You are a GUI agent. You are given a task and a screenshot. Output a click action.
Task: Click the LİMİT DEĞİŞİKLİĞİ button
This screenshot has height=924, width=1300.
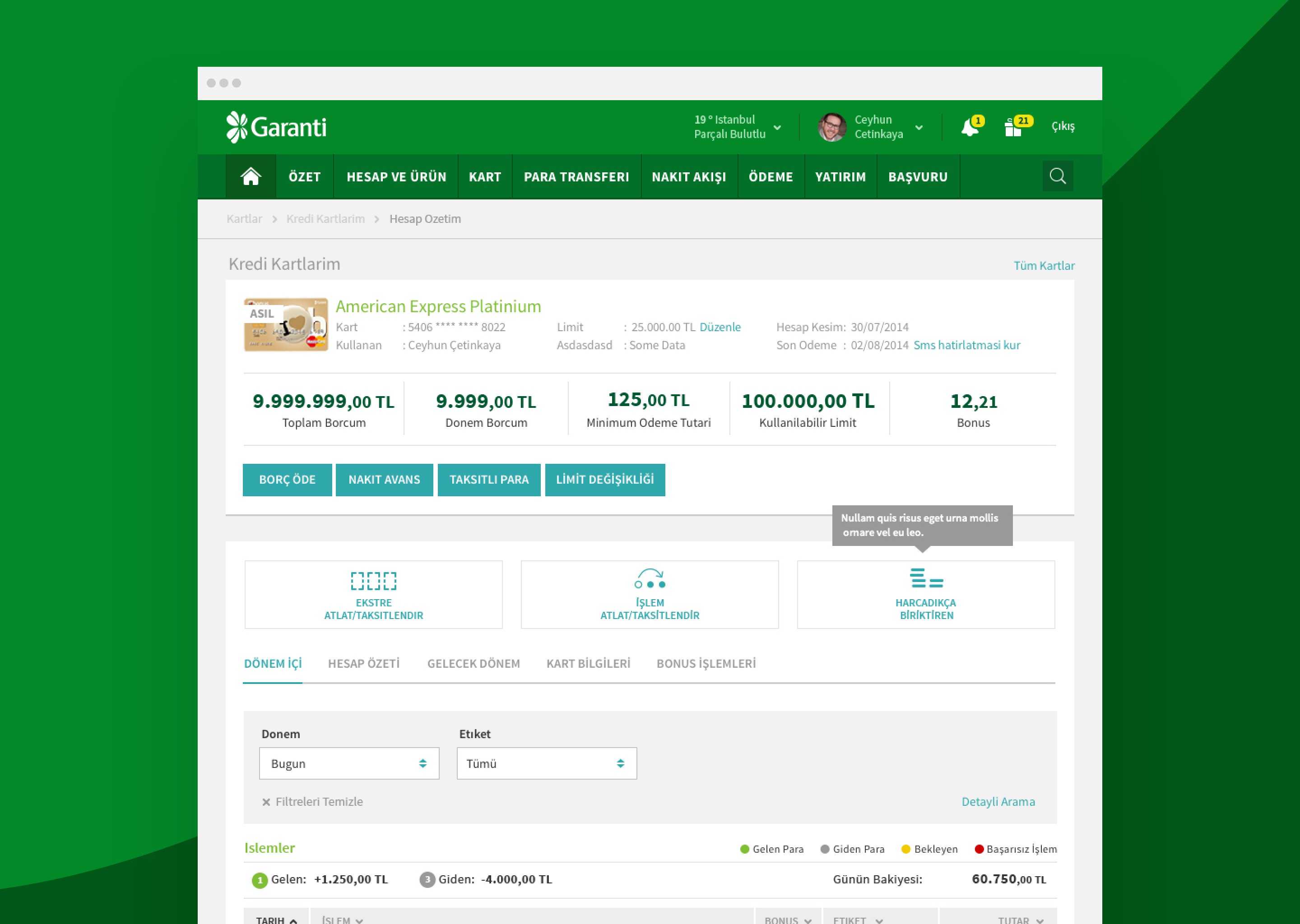605,480
